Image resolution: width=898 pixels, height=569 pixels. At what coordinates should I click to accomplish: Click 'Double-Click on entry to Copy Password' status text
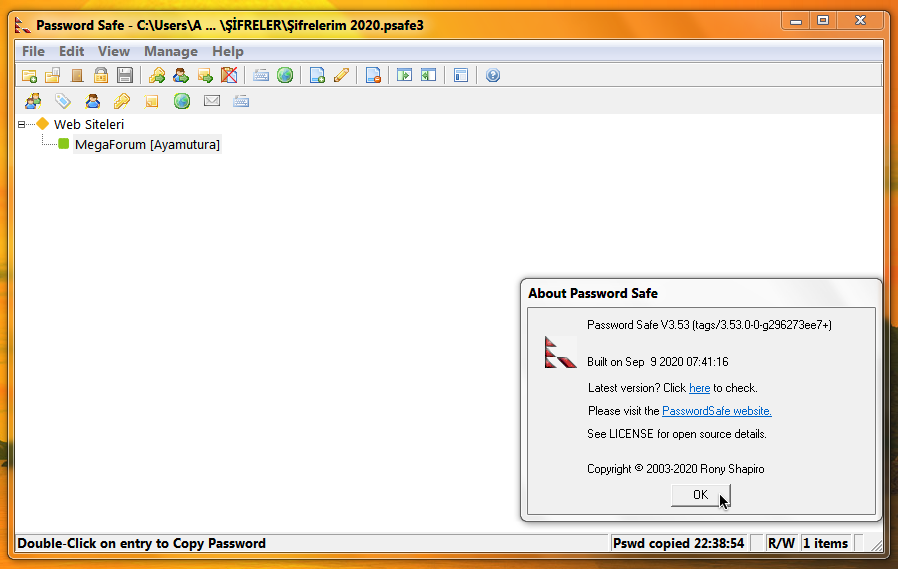click(141, 543)
